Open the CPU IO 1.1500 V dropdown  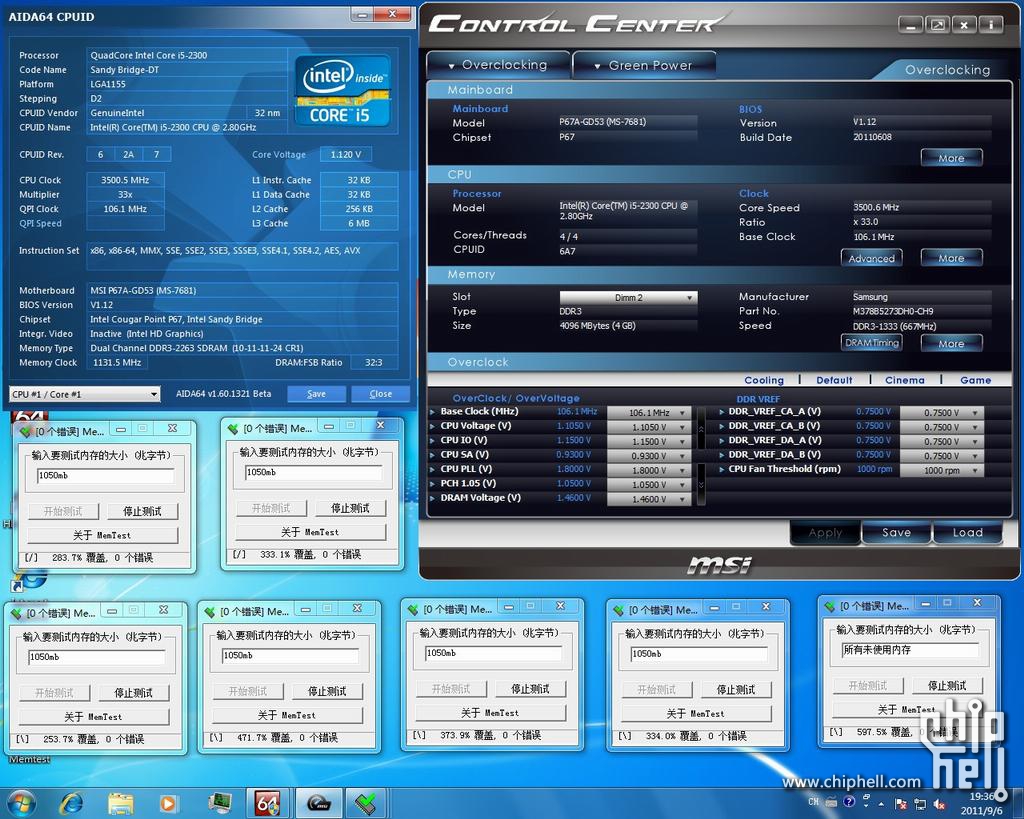point(648,442)
